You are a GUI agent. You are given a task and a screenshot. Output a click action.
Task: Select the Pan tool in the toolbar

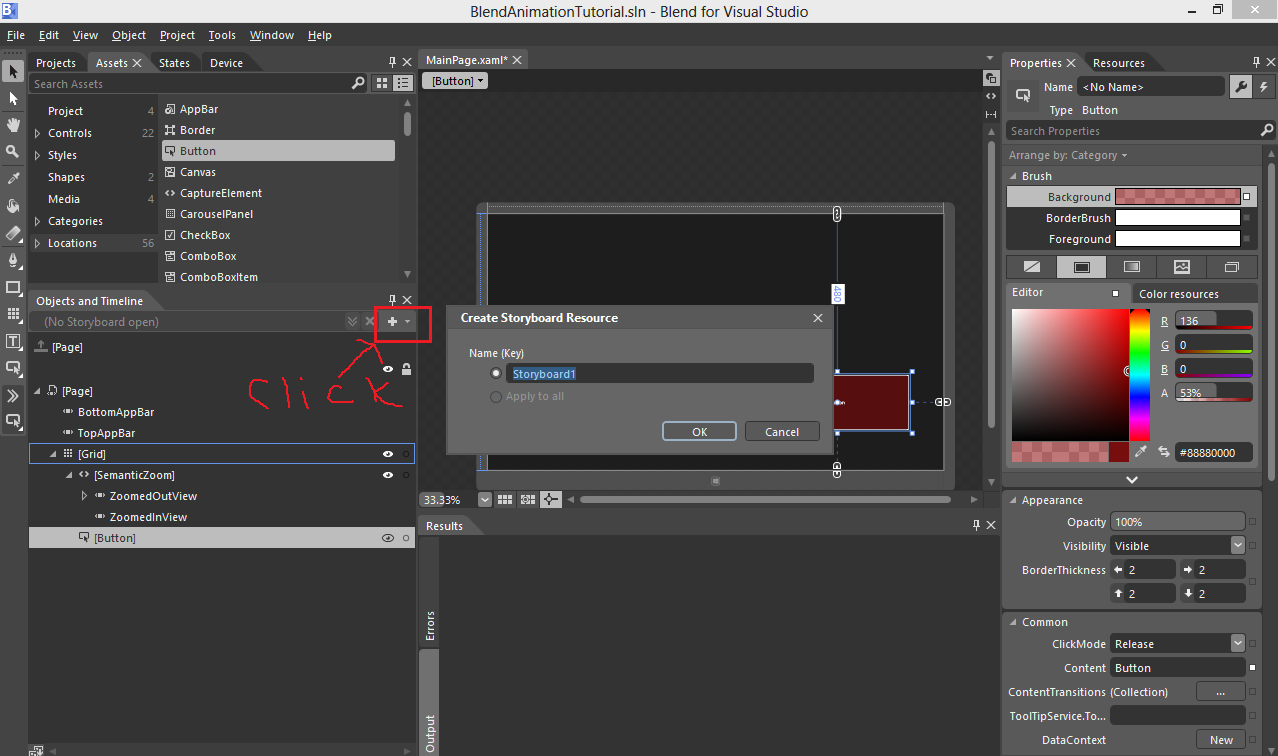point(13,124)
